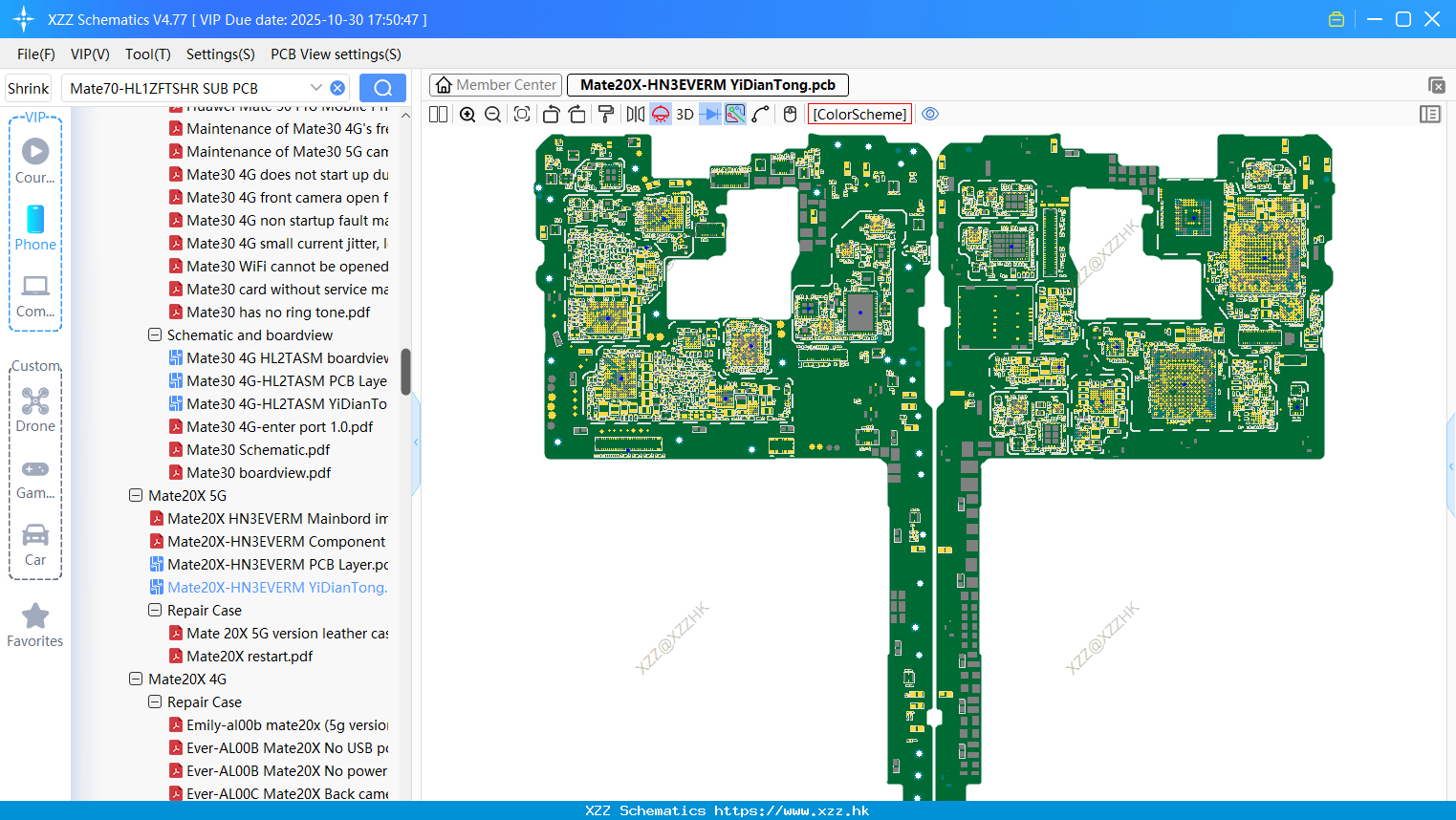The image size is (1456, 820).
Task: Open the File(F) menu
Action: tap(36, 54)
